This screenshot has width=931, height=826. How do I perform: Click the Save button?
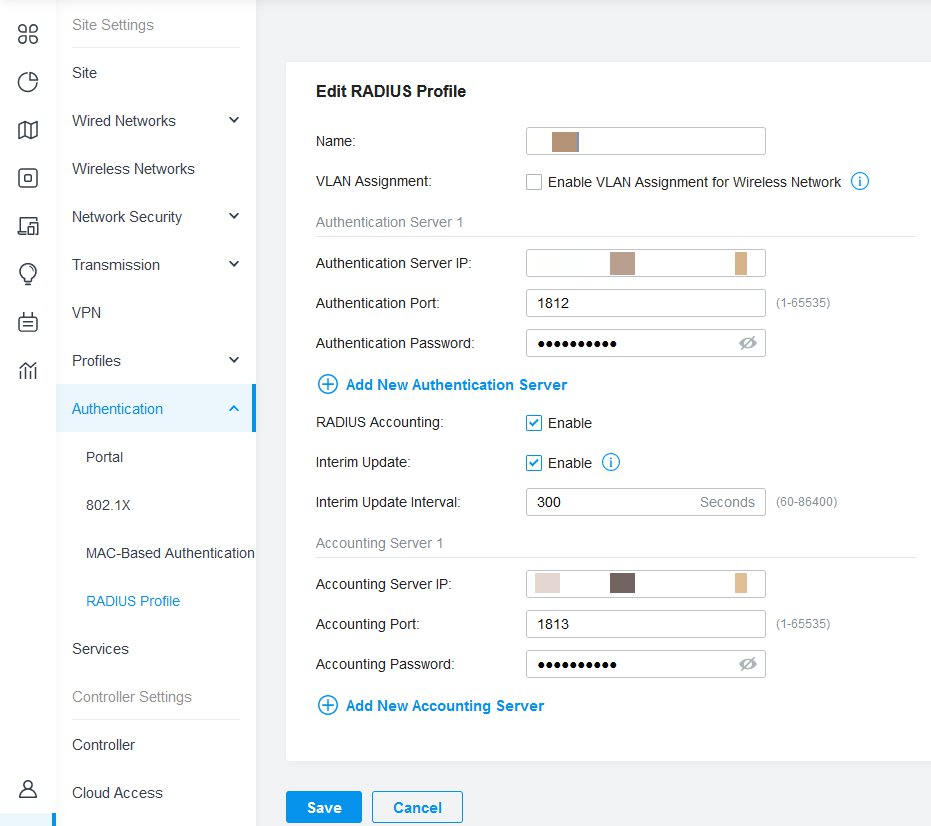click(x=323, y=808)
